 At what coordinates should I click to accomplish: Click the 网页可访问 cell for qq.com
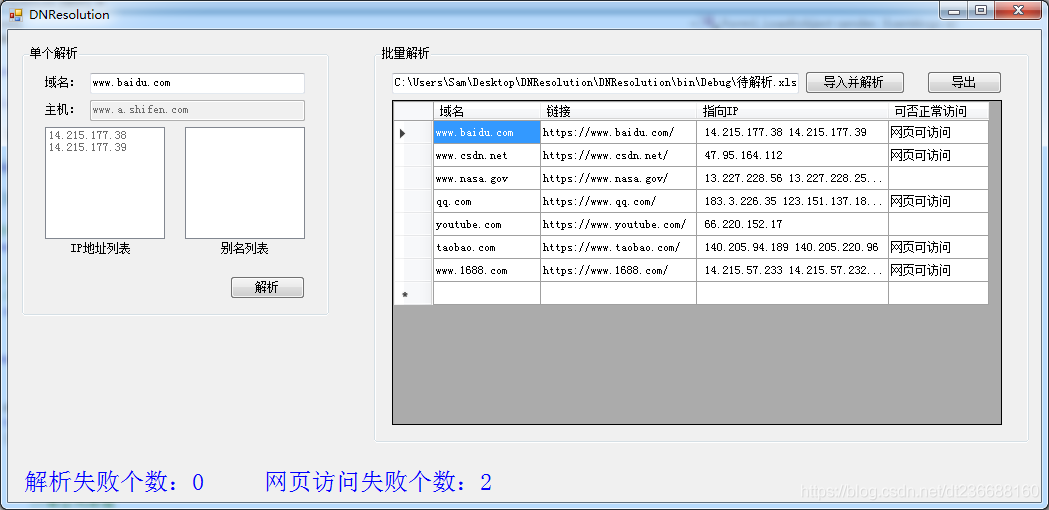pyautogui.click(x=938, y=201)
